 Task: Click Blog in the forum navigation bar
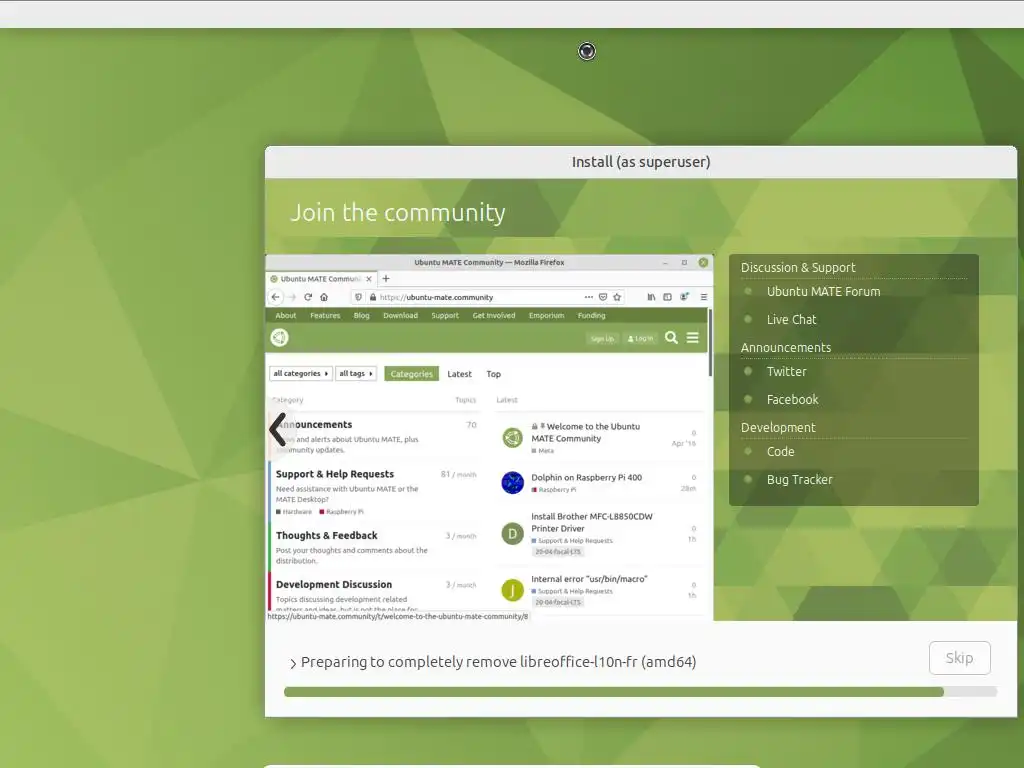362,315
